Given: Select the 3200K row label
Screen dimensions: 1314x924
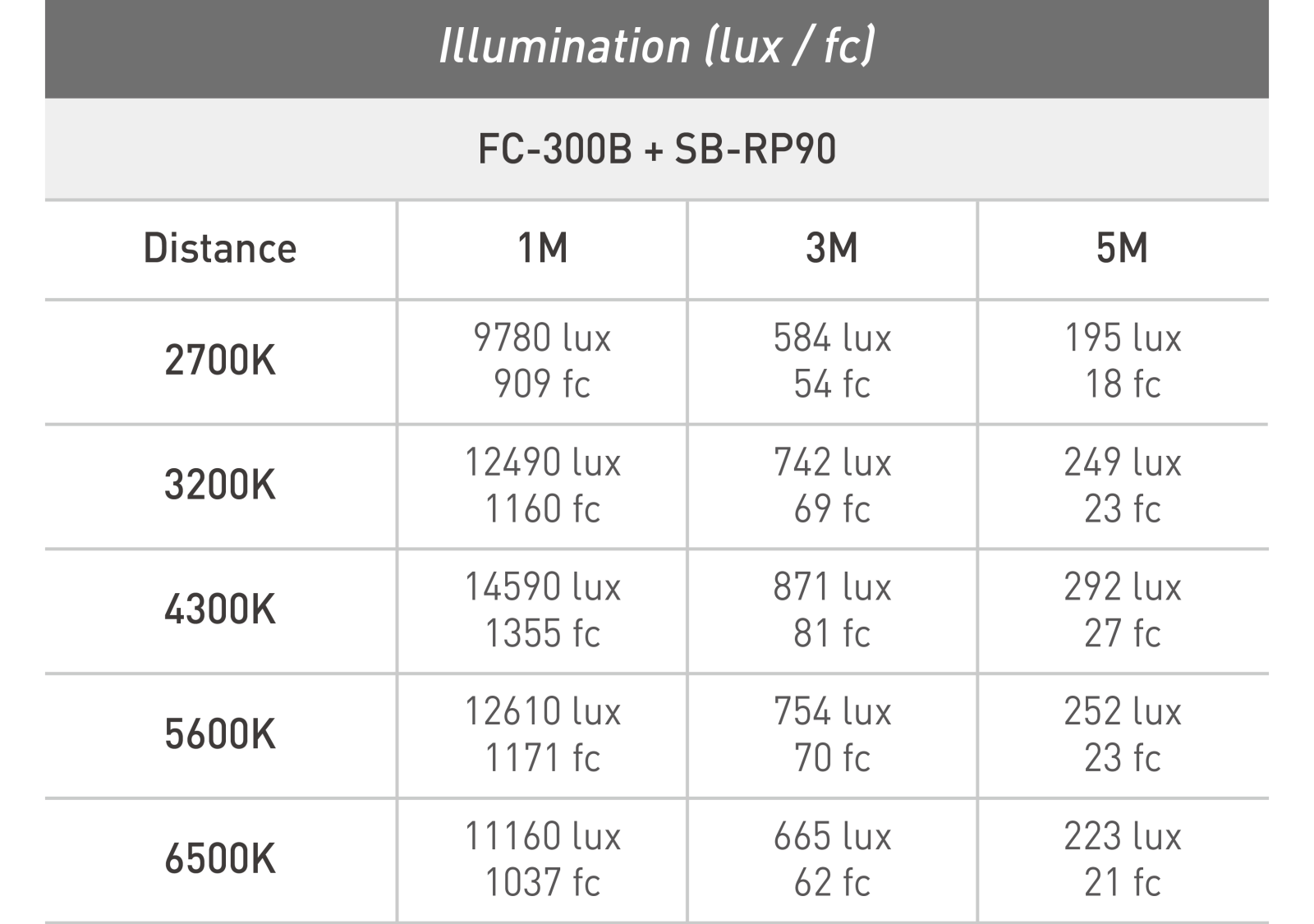Looking at the screenshot, I should (x=220, y=486).
